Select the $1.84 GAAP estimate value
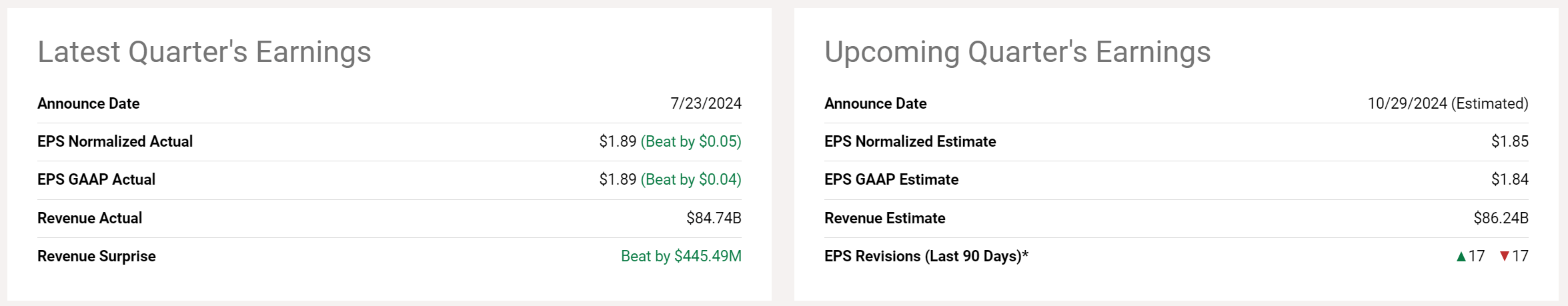Screen dimensions: 1568x306 [x=1509, y=180]
